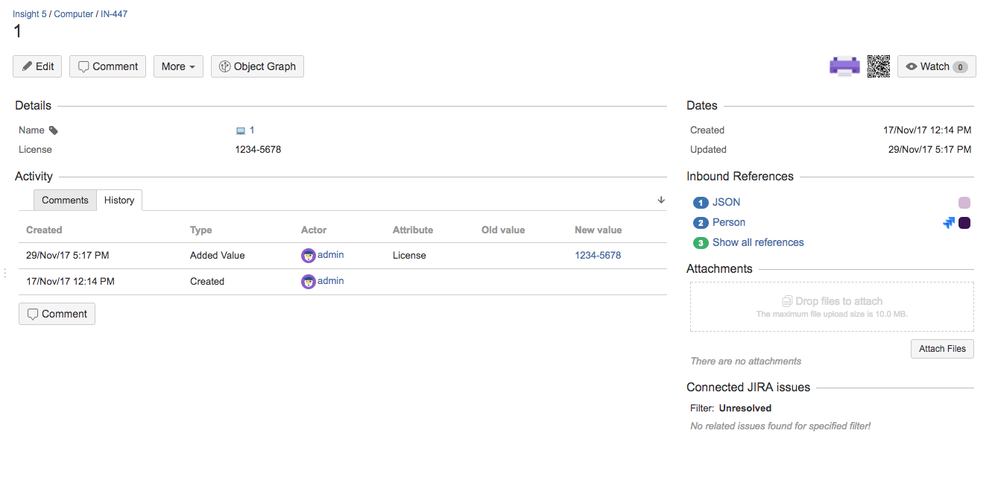This screenshot has width=998, height=489.
Task: Toggle Watch on this object
Action: pos(936,67)
